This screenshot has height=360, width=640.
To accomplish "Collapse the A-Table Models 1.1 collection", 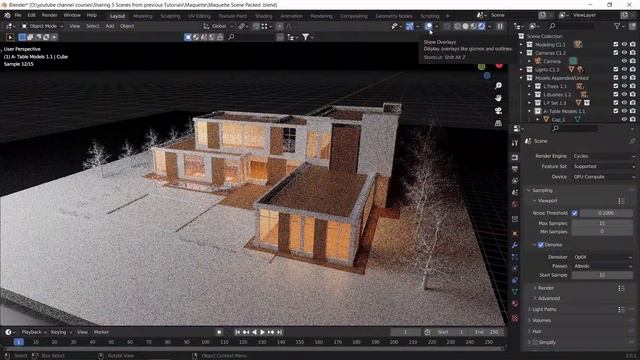I will [x=529, y=111].
